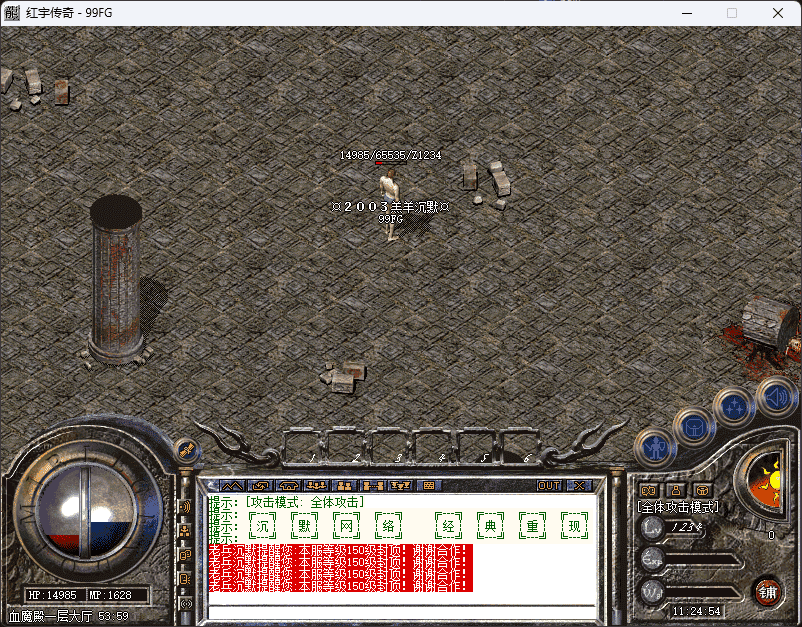The image size is (802, 627).
Task: Click the small person icon in right panel
Action: click(676, 490)
